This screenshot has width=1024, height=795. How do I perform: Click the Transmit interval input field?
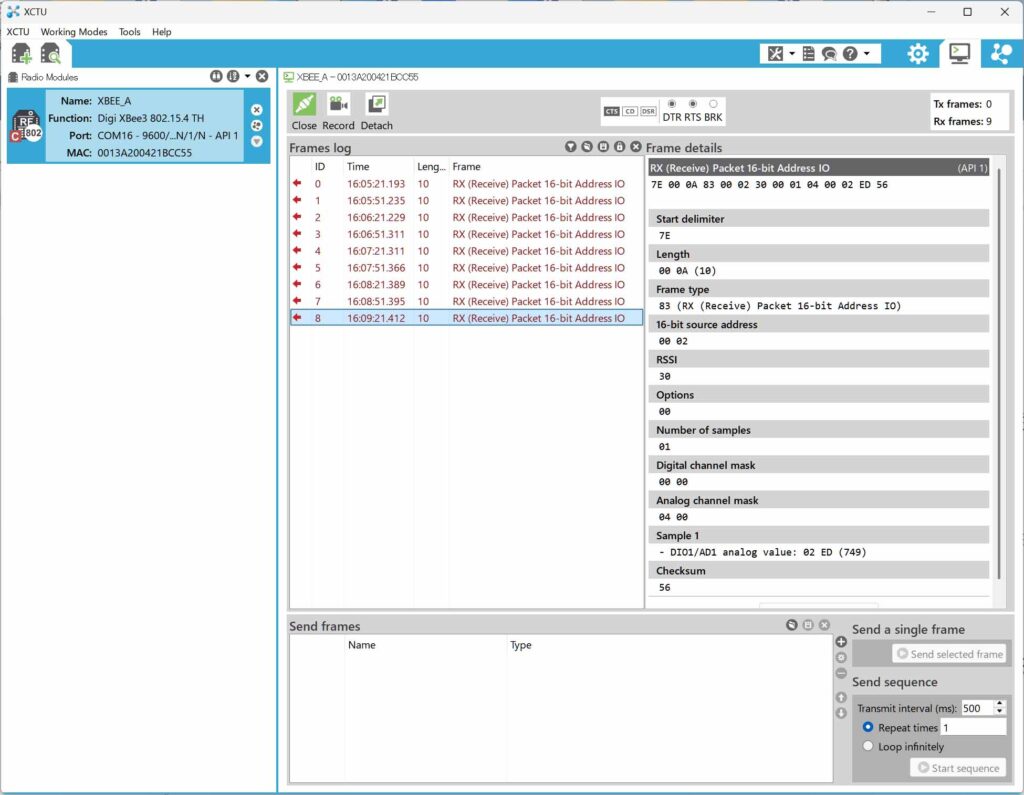pos(977,708)
